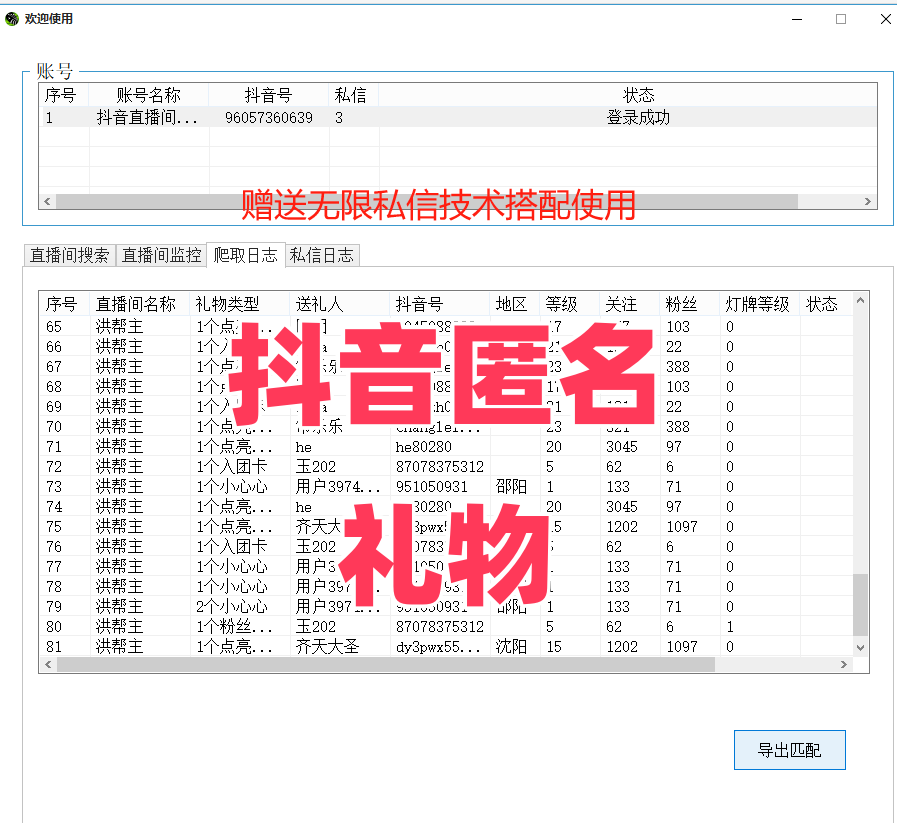Minimize the 欢迎使用 window
This screenshot has width=897, height=823.
[x=797, y=19]
